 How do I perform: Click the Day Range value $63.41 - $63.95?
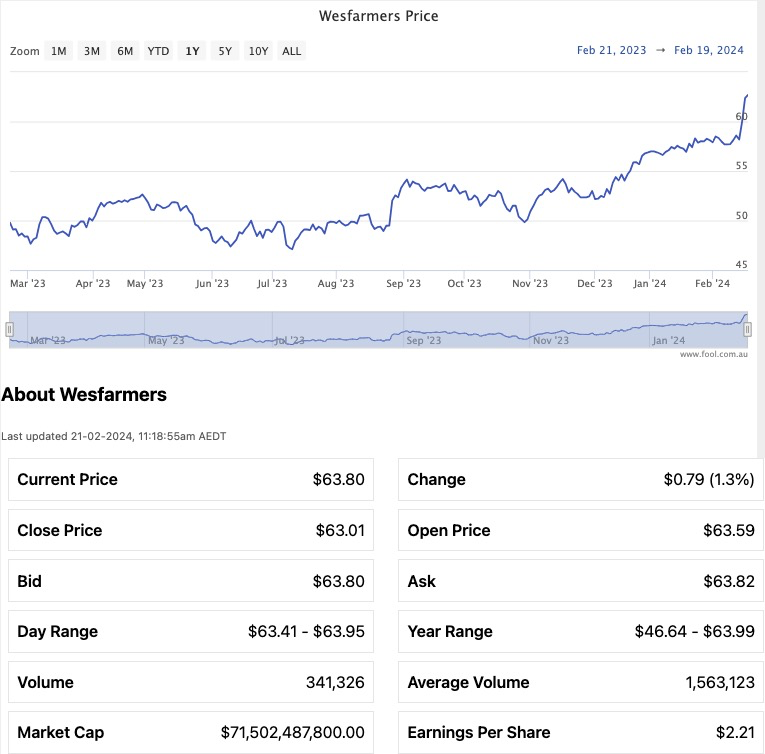point(306,632)
